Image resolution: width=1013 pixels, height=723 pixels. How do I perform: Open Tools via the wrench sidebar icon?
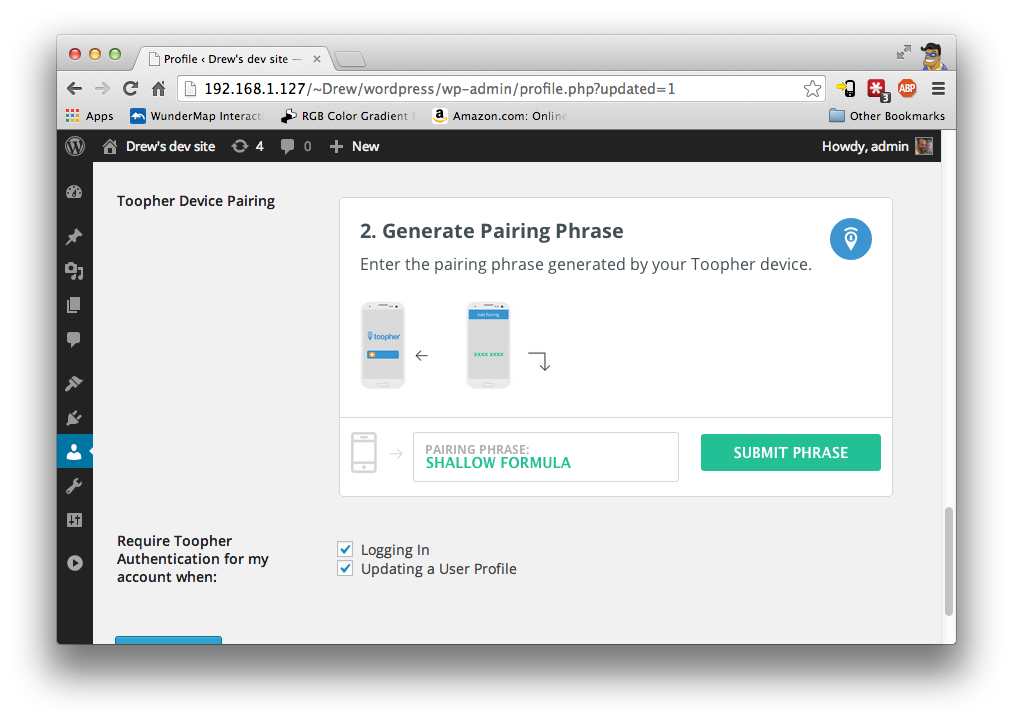[x=74, y=486]
